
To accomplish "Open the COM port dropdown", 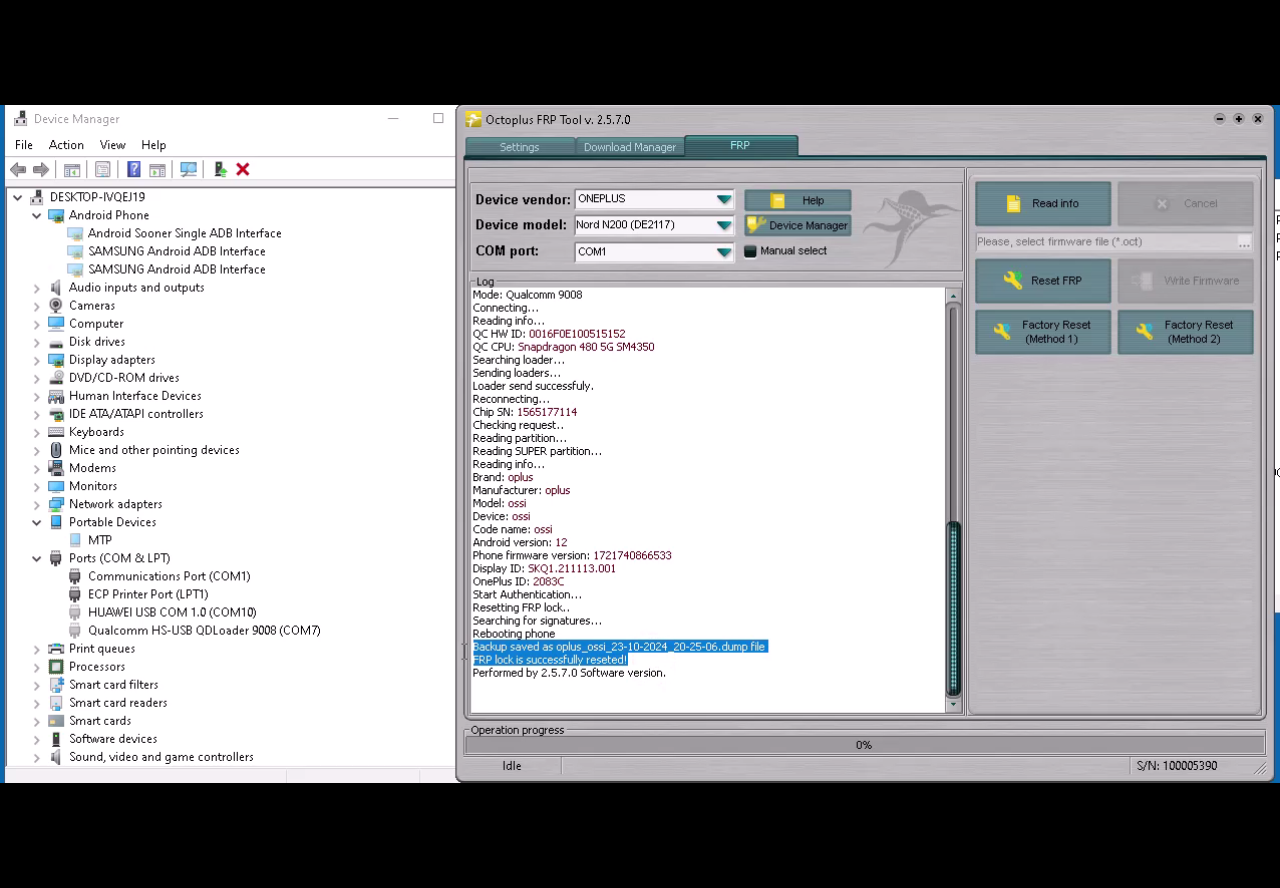I will 723,252.
